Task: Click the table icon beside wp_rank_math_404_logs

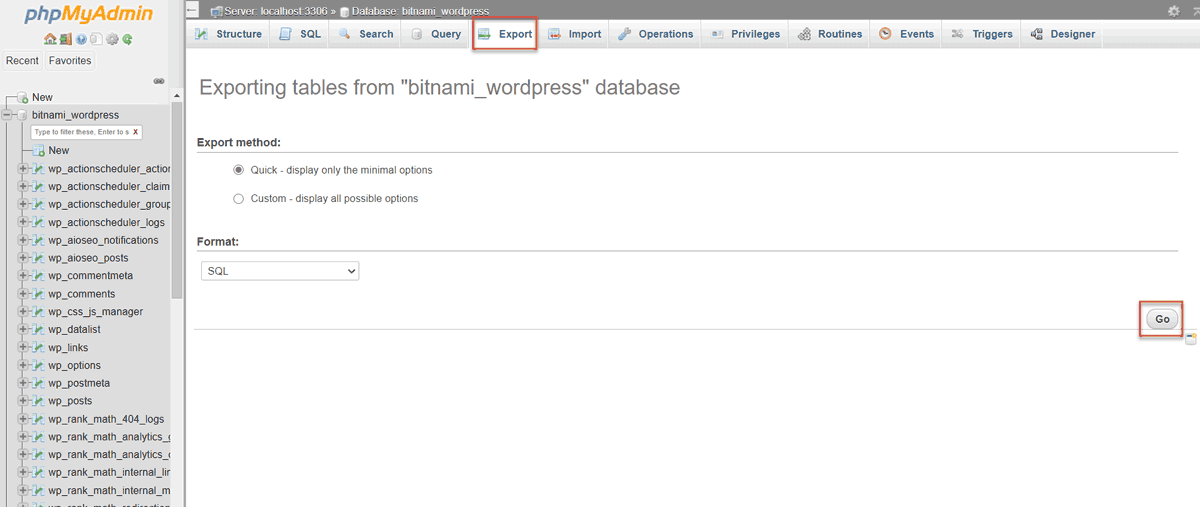Action: click(39, 419)
